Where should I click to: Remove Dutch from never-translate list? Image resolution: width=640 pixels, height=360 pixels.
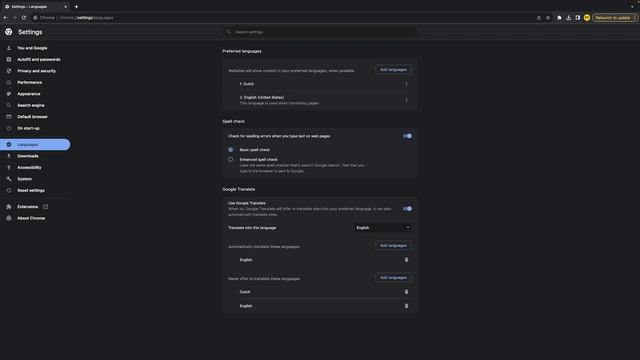tap(406, 292)
